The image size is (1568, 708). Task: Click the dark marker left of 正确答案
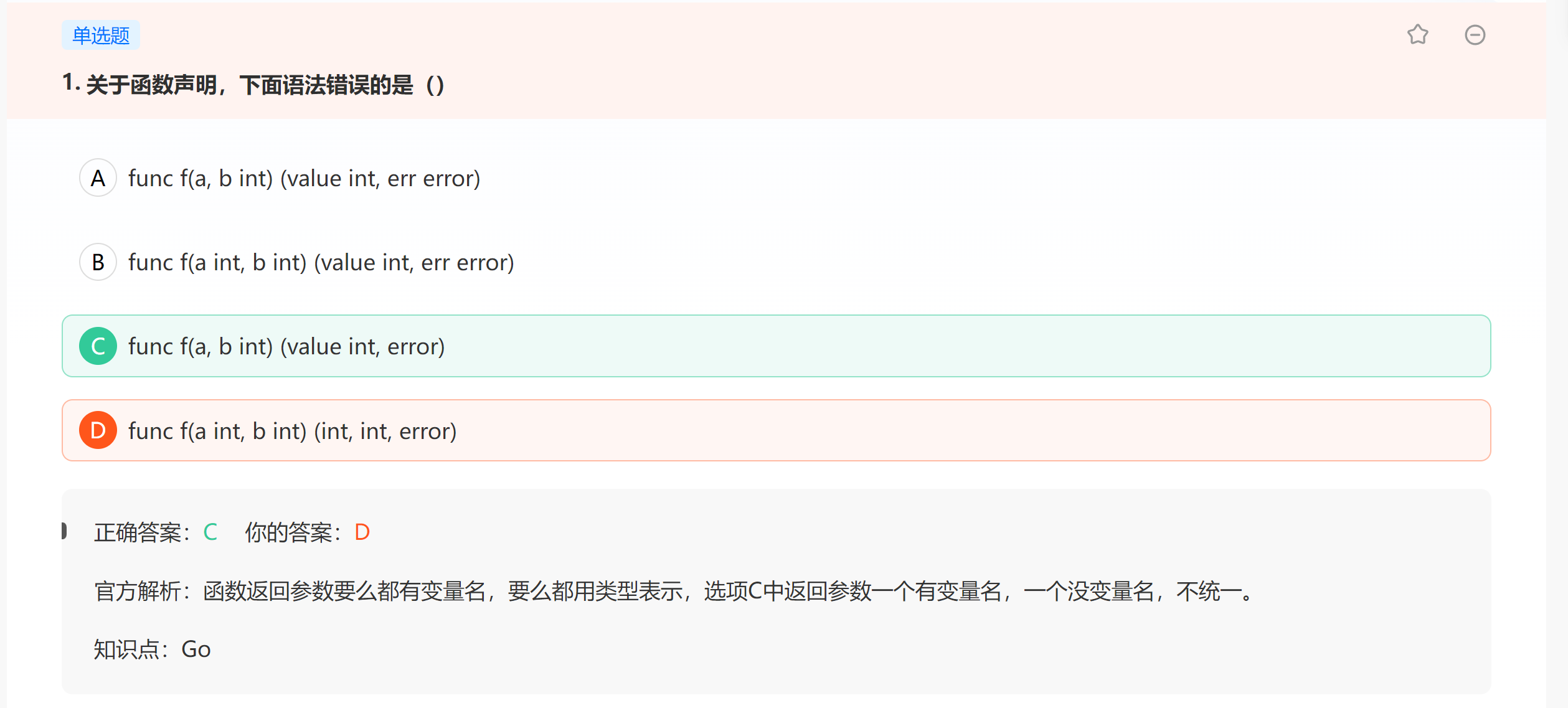pyautogui.click(x=64, y=531)
